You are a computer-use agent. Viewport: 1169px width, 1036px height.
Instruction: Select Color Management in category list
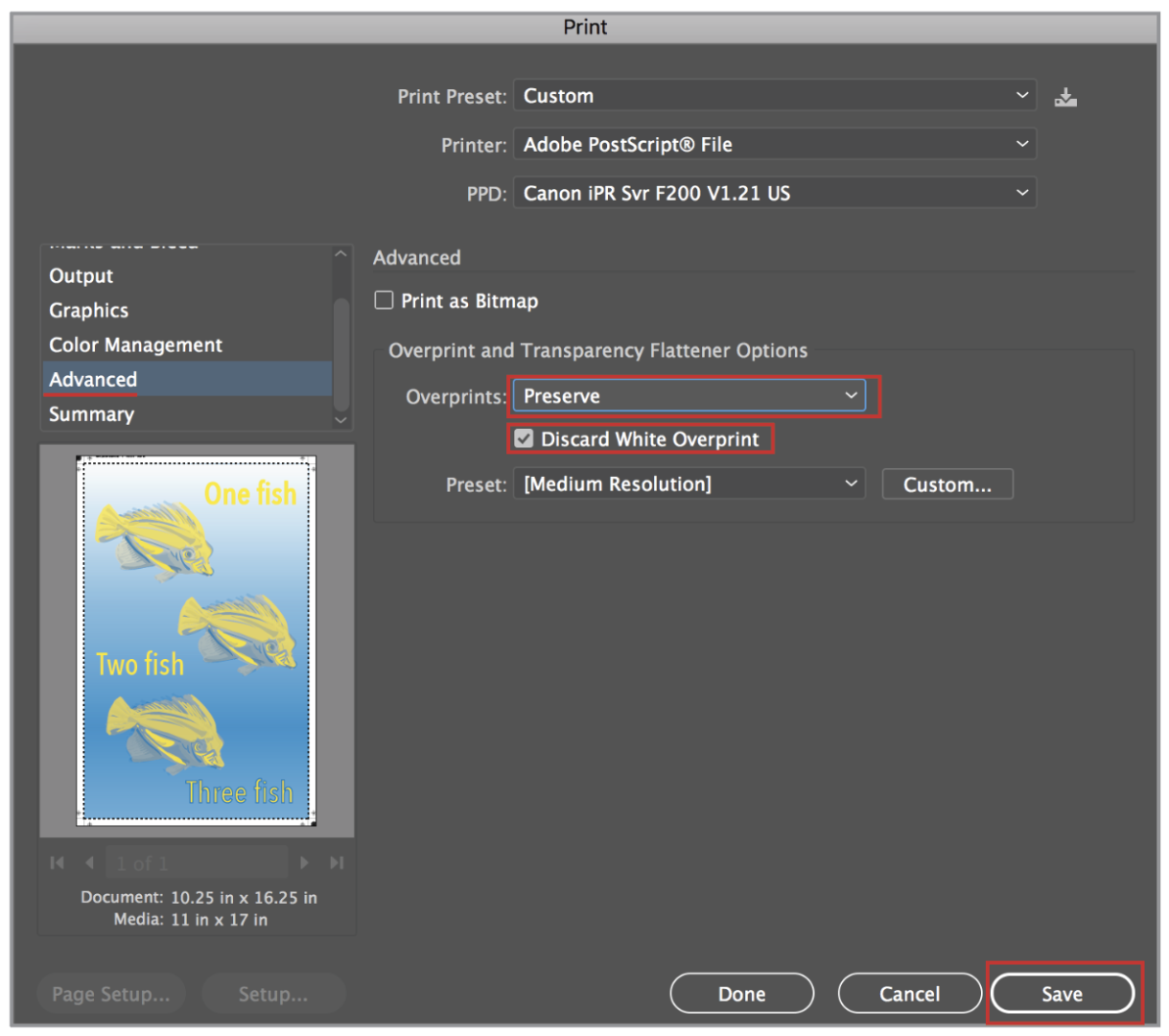[x=135, y=345]
